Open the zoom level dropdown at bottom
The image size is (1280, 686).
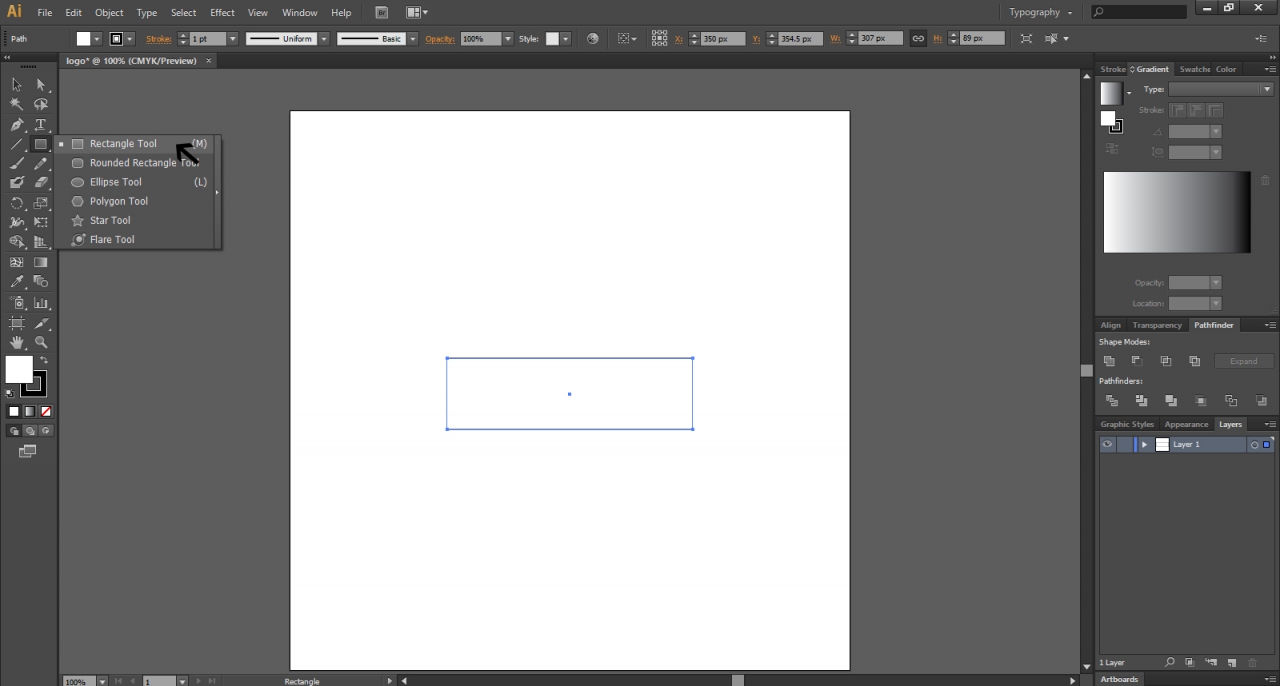102,681
